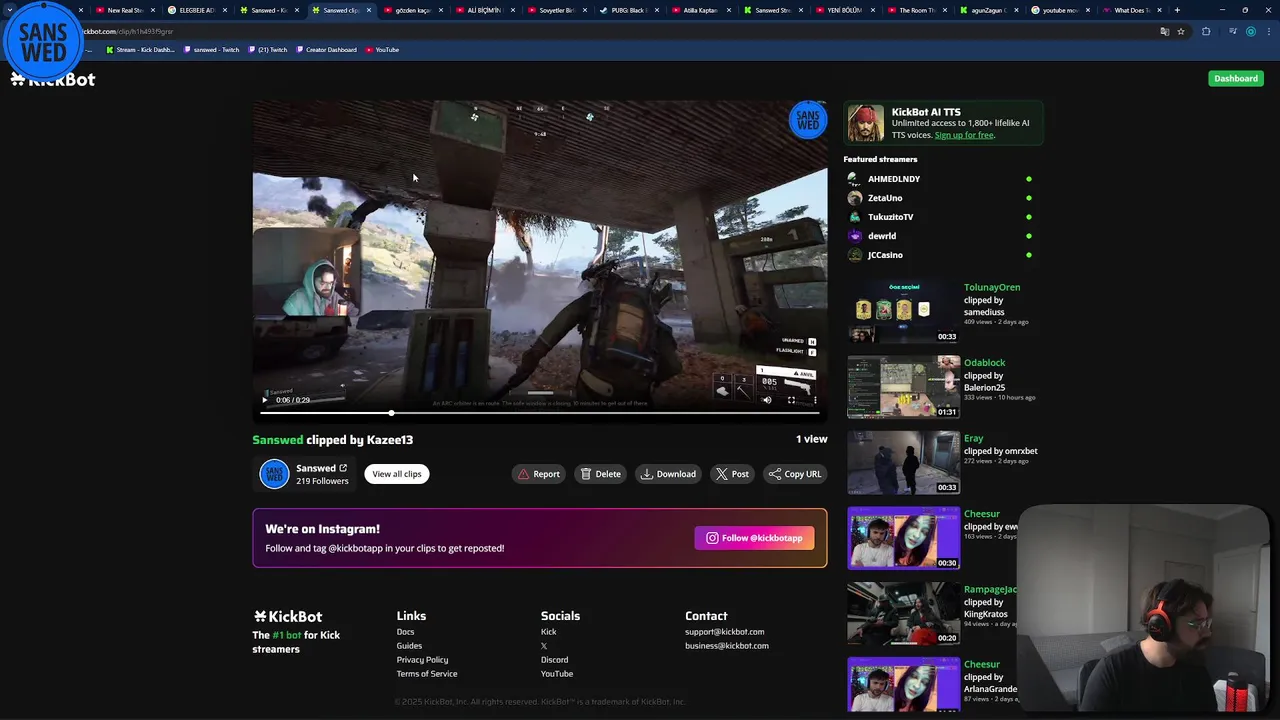
Task: Open featured streamer AHMEDLNDY
Action: 894,179
